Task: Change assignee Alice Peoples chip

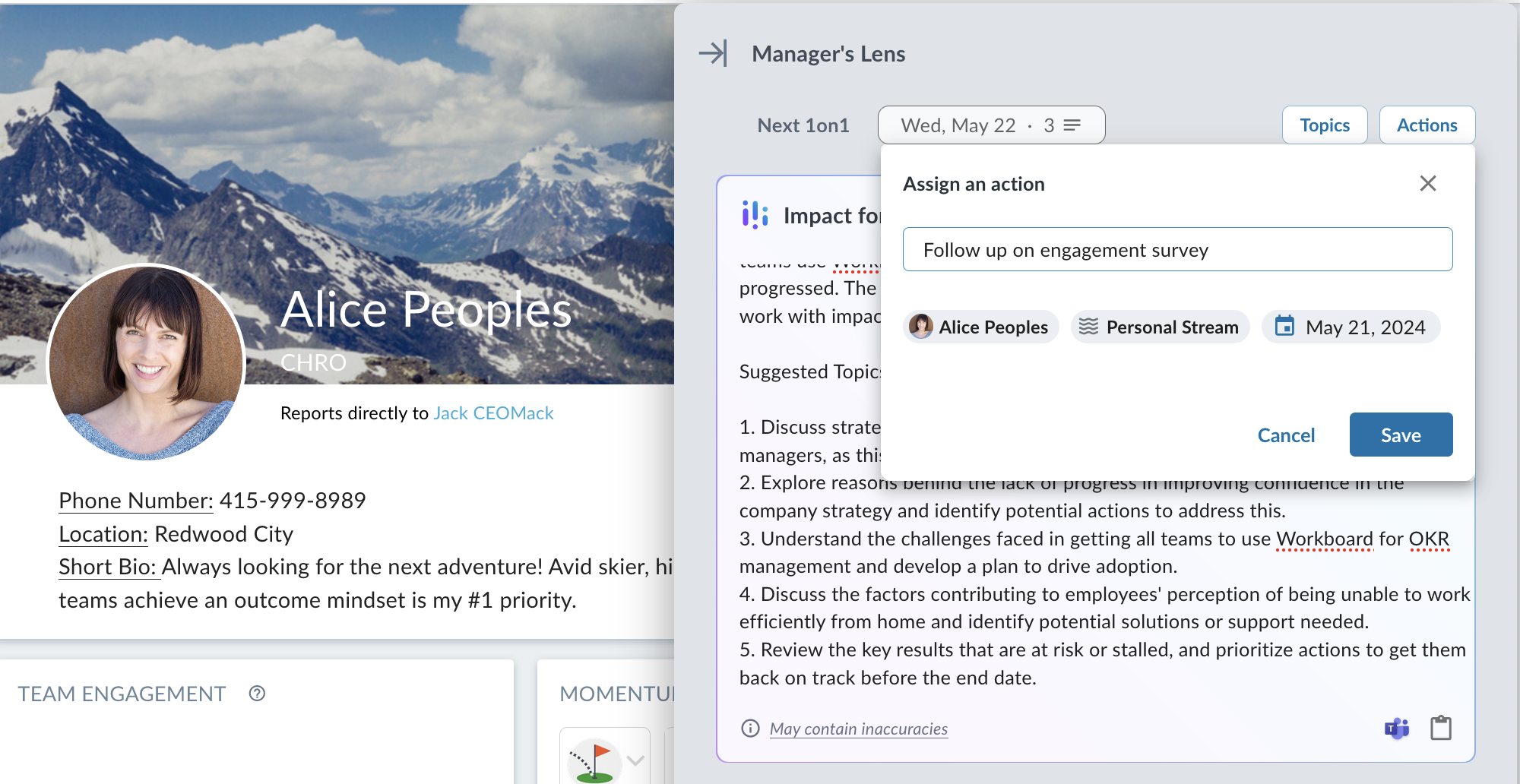Action: click(x=981, y=327)
